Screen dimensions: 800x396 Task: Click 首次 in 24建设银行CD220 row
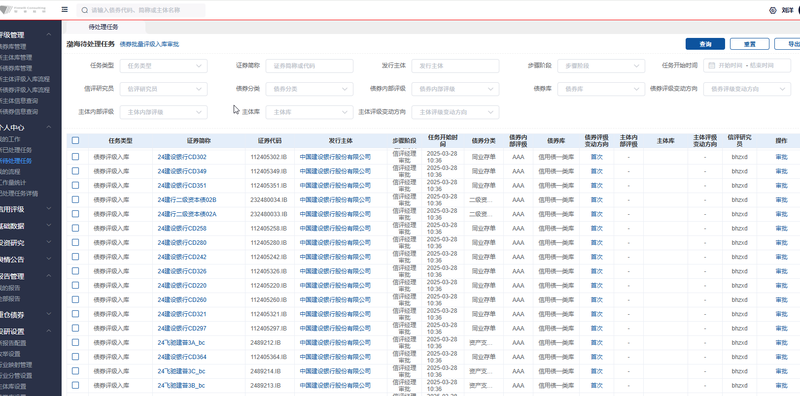point(596,286)
